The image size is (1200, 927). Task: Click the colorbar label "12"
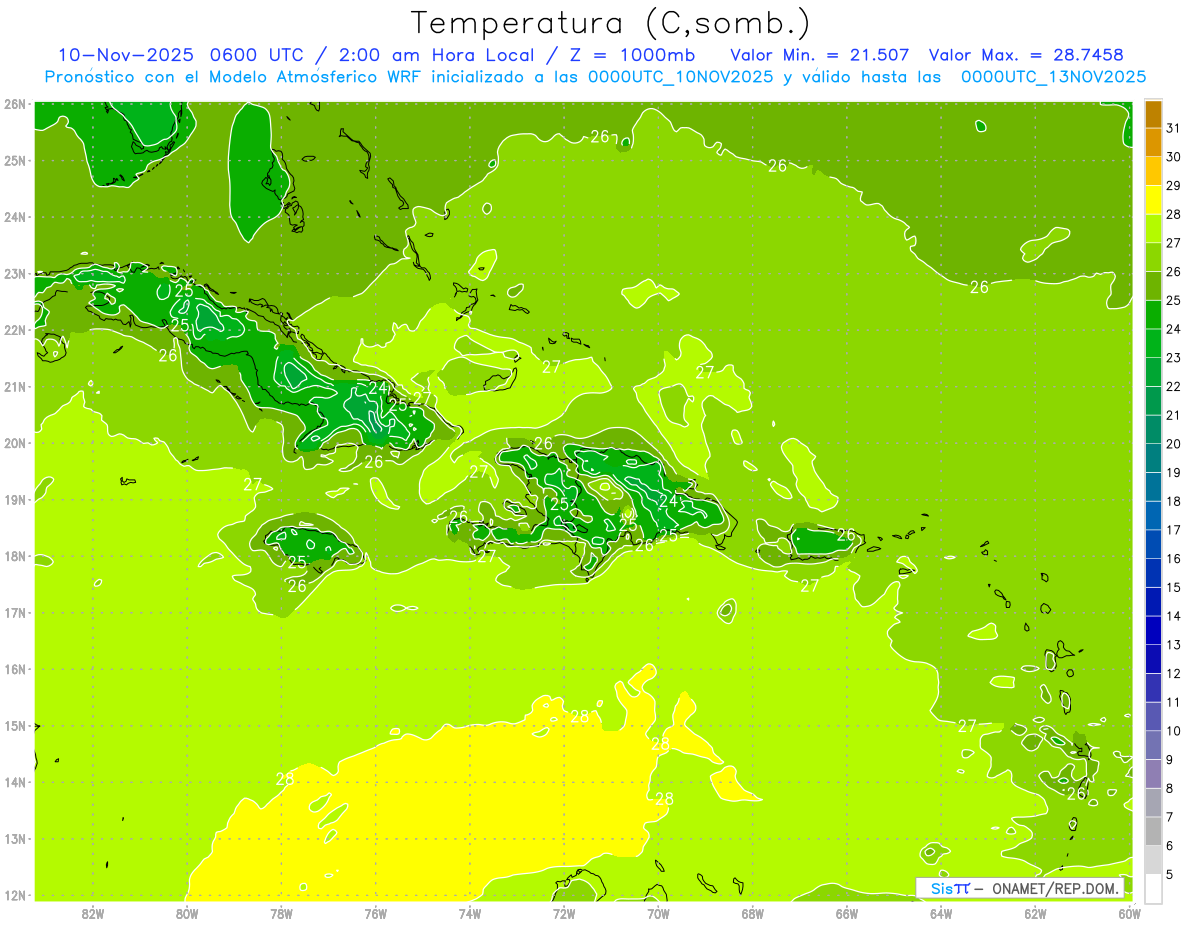pos(1173,674)
